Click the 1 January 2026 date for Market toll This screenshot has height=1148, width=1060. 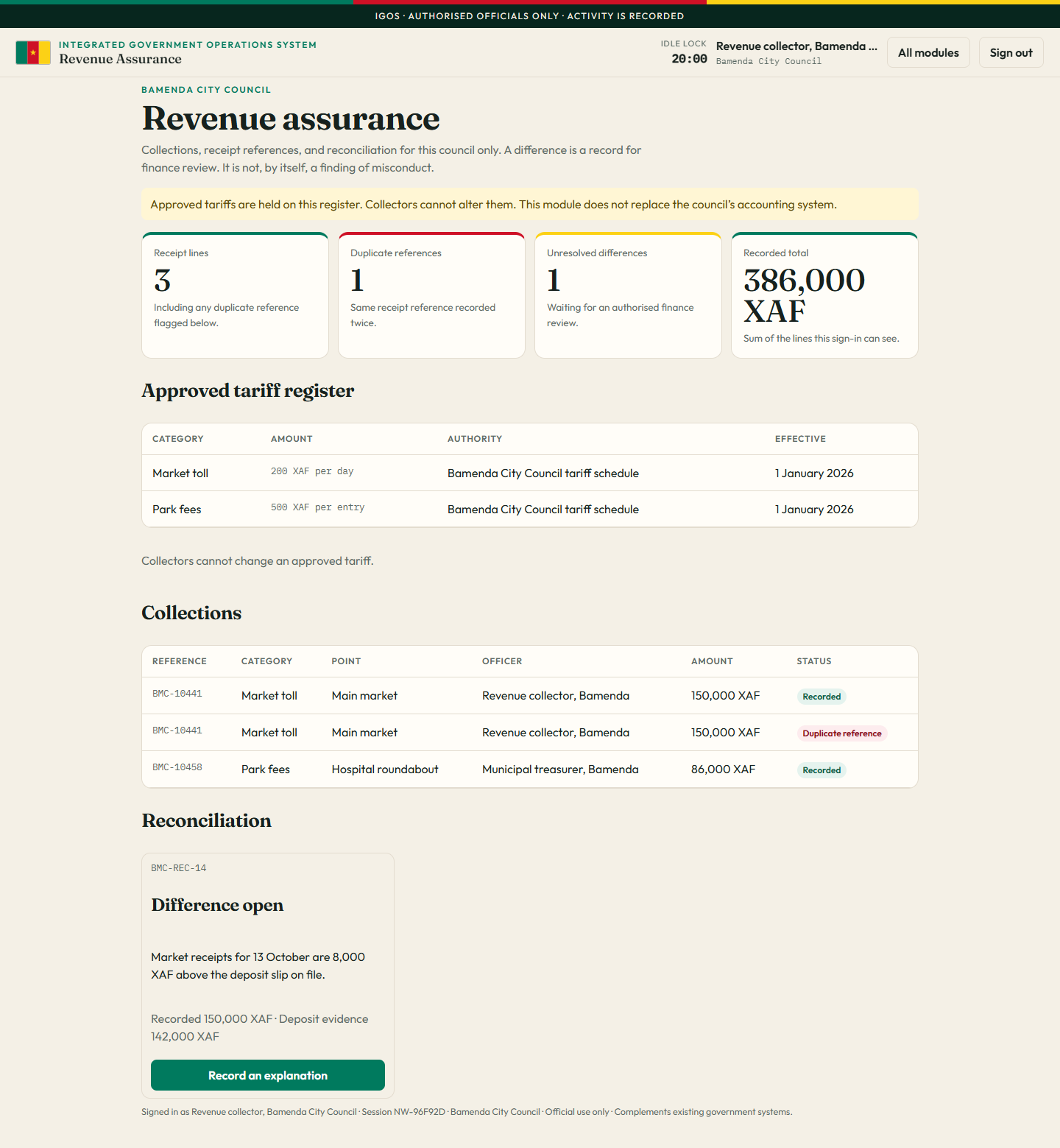[814, 473]
